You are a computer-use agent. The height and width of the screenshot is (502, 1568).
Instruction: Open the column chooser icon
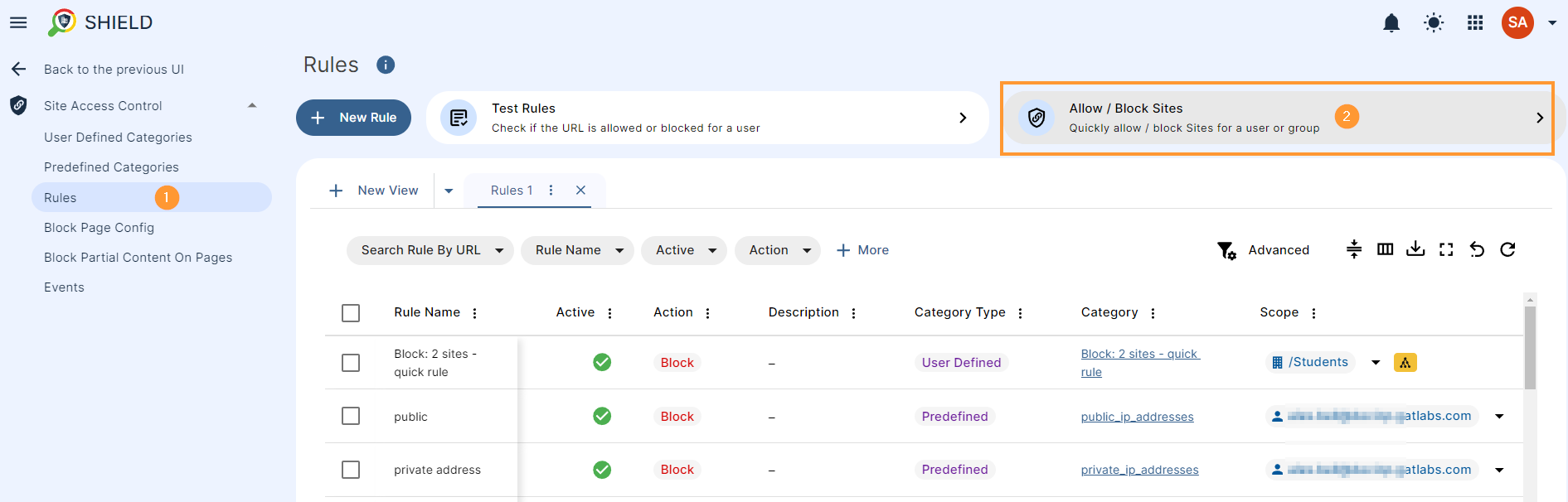1385,249
